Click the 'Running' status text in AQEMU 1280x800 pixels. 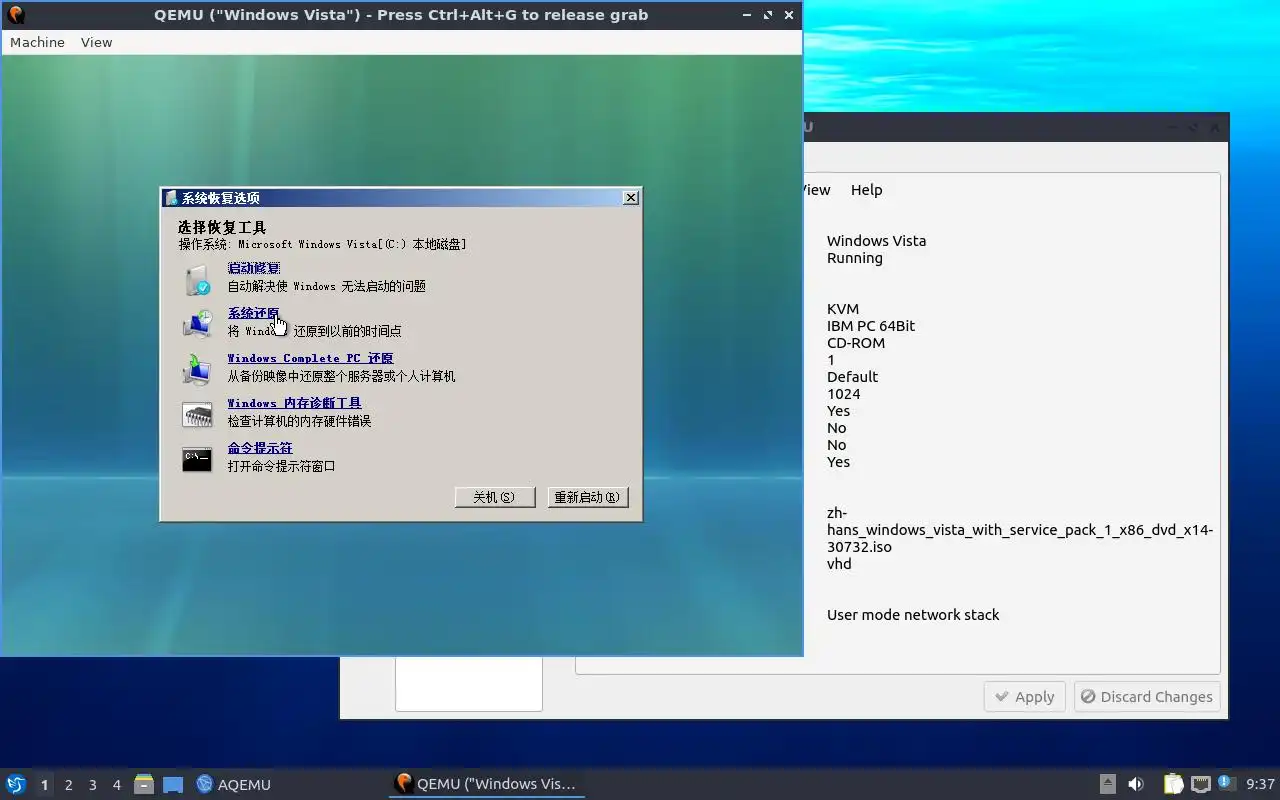click(x=855, y=258)
